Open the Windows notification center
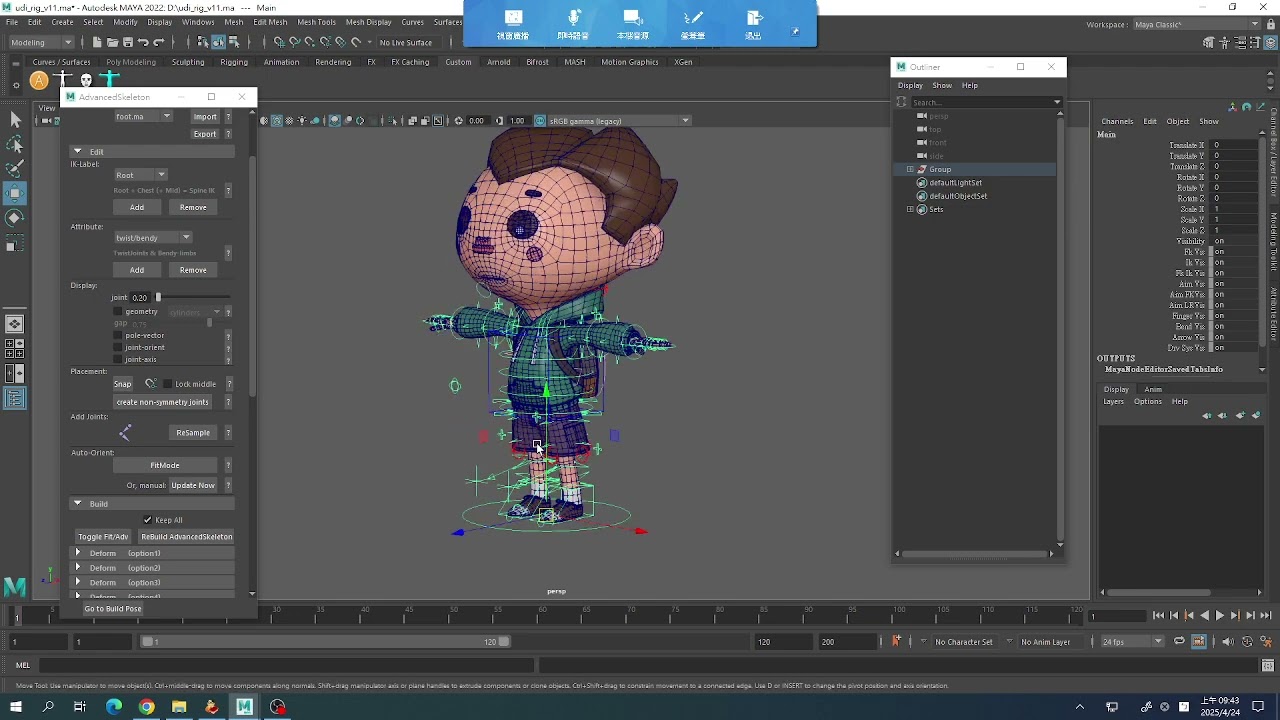This screenshot has width=1280, height=720. pyautogui.click(x=1259, y=707)
